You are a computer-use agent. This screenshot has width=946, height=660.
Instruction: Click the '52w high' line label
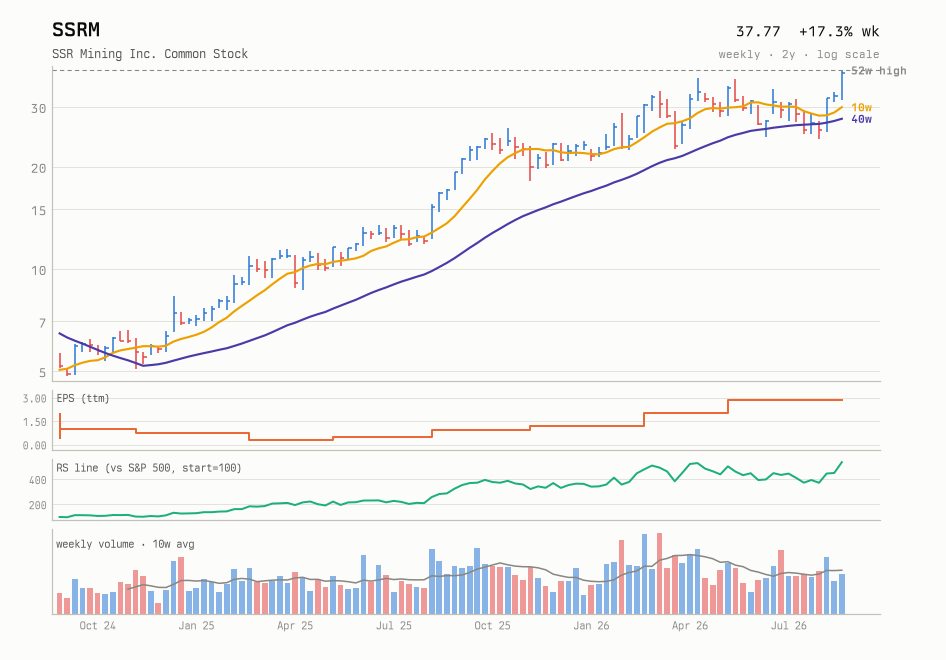coord(878,71)
